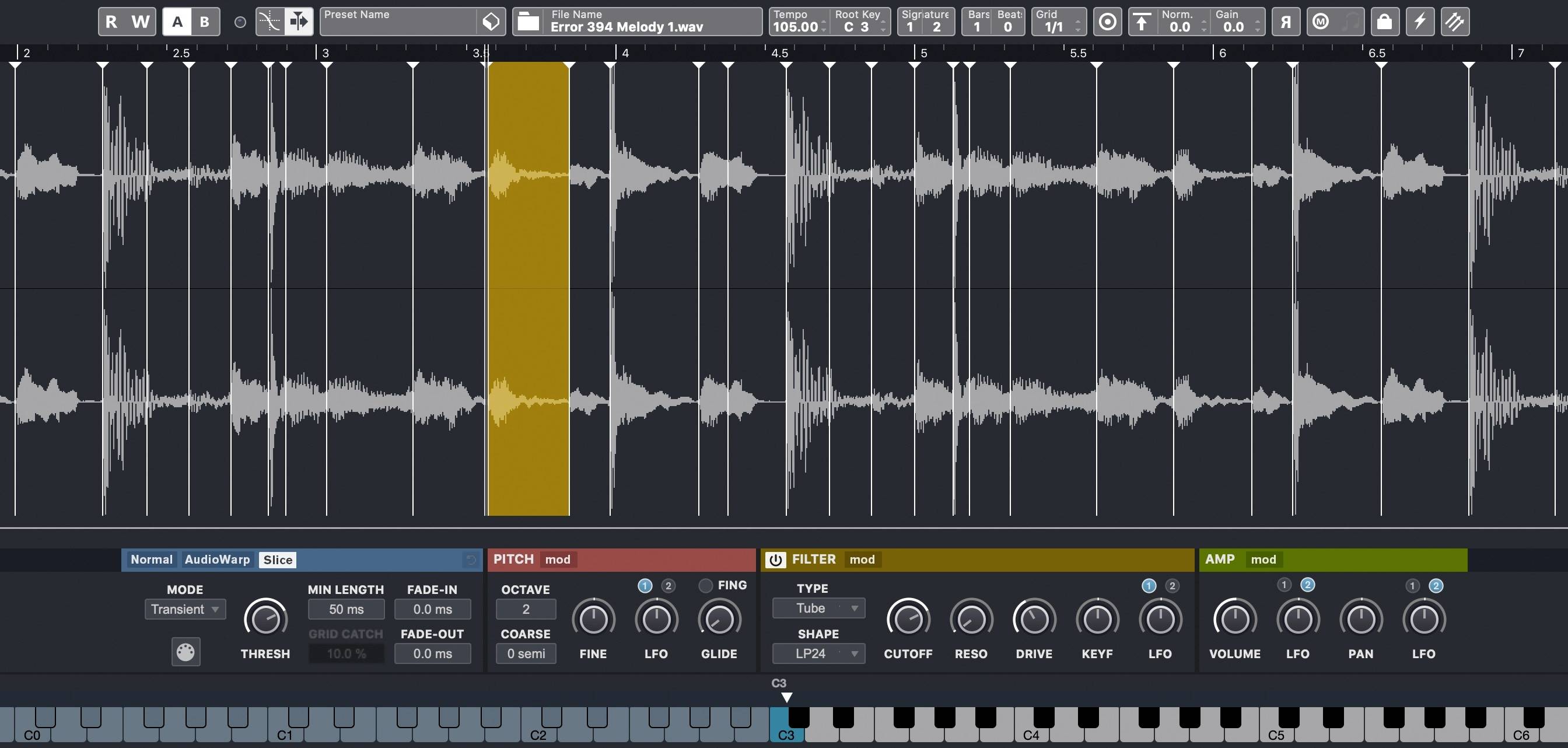Reverse the sample with the mirrored R icon
This screenshot has width=1568, height=748.
pos(1286,22)
